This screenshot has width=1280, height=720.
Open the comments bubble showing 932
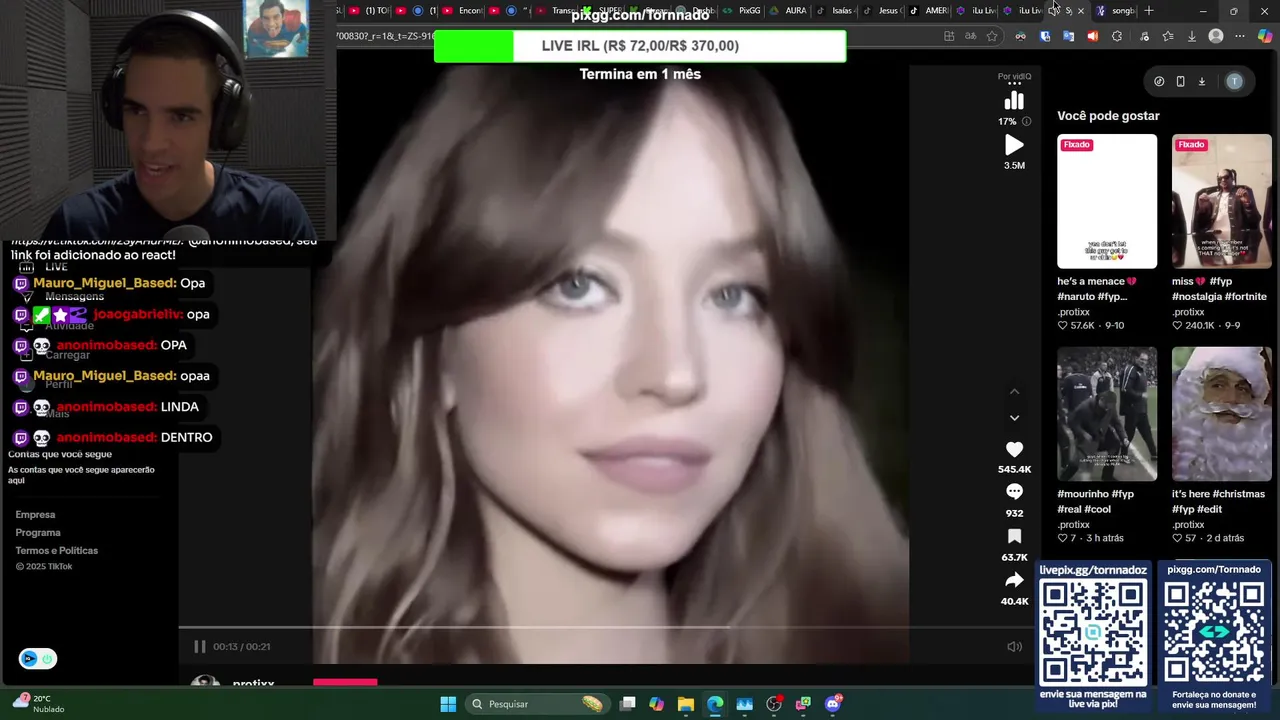pyautogui.click(x=1014, y=492)
